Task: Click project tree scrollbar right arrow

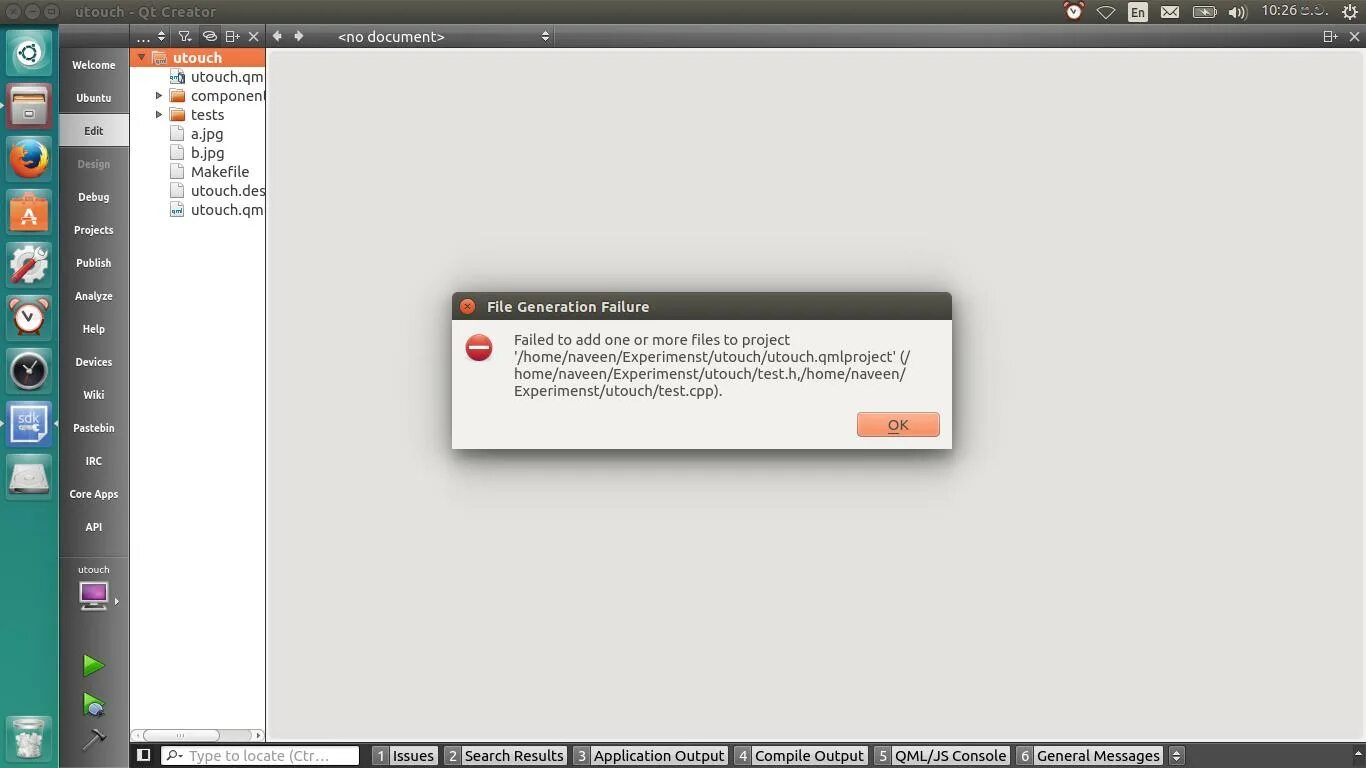Action: pos(258,736)
